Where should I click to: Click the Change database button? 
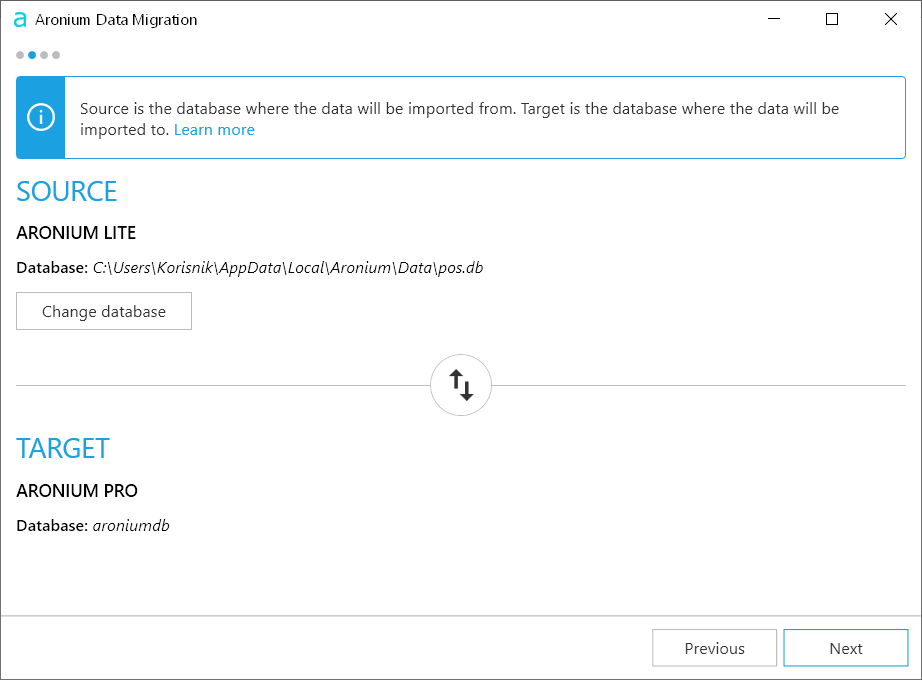point(103,311)
